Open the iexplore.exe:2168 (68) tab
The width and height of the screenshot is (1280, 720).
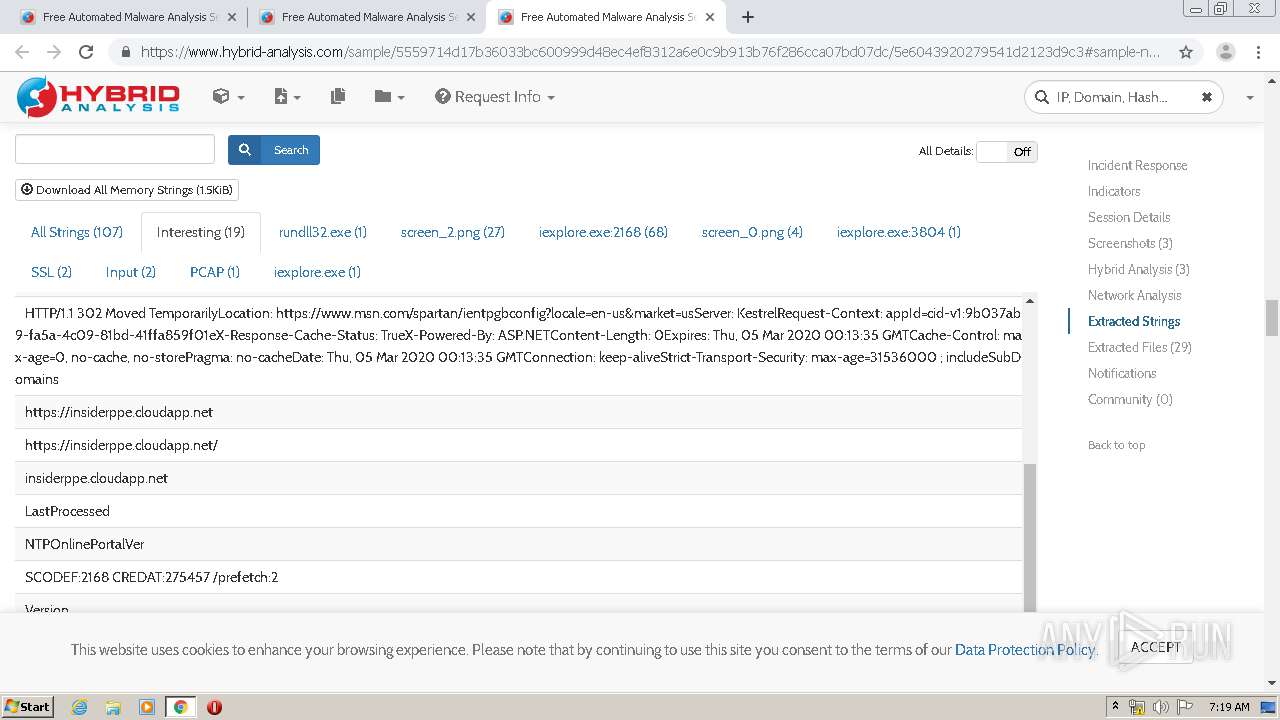(x=603, y=232)
